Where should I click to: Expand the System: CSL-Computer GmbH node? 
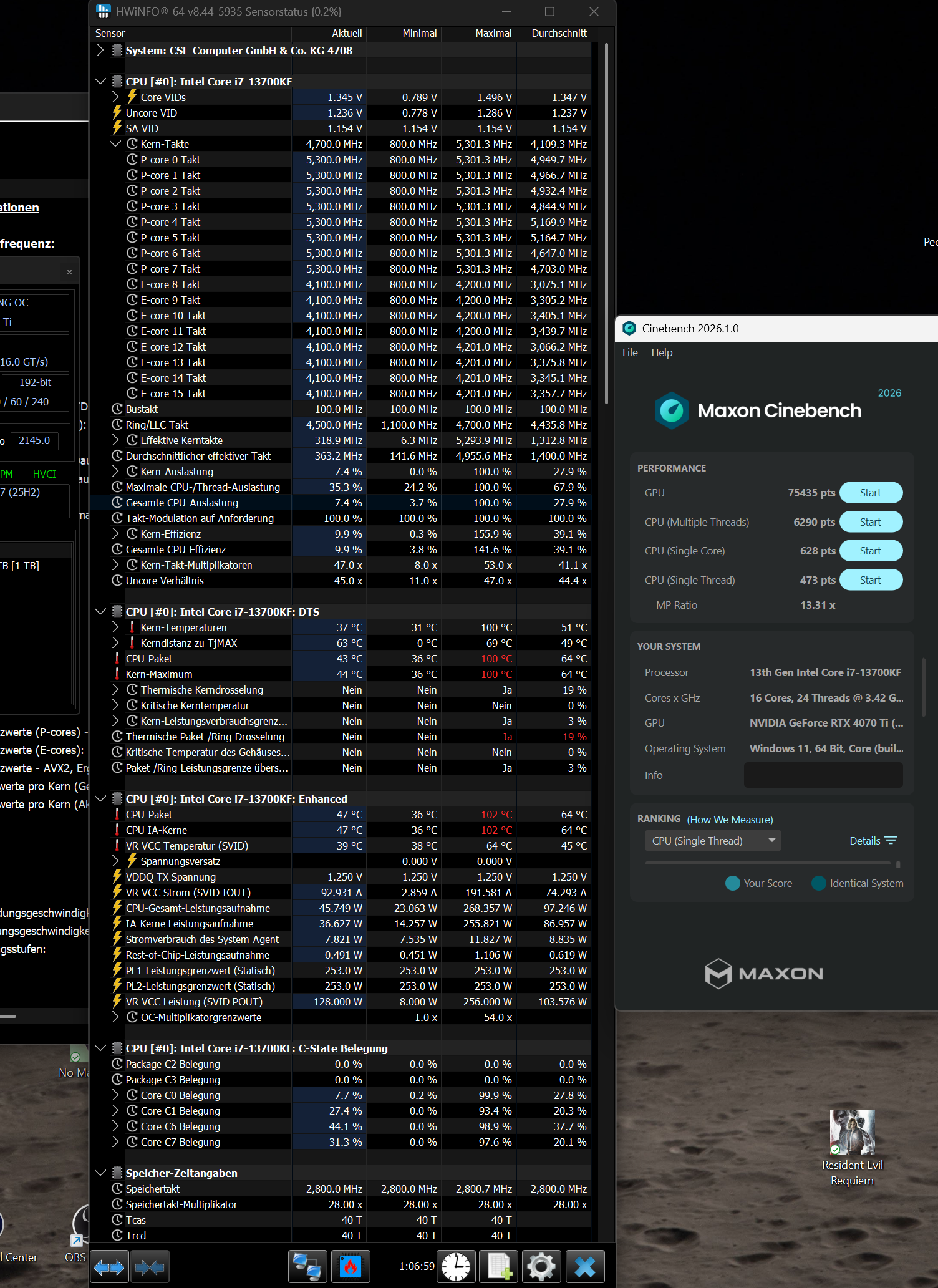pyautogui.click(x=100, y=51)
